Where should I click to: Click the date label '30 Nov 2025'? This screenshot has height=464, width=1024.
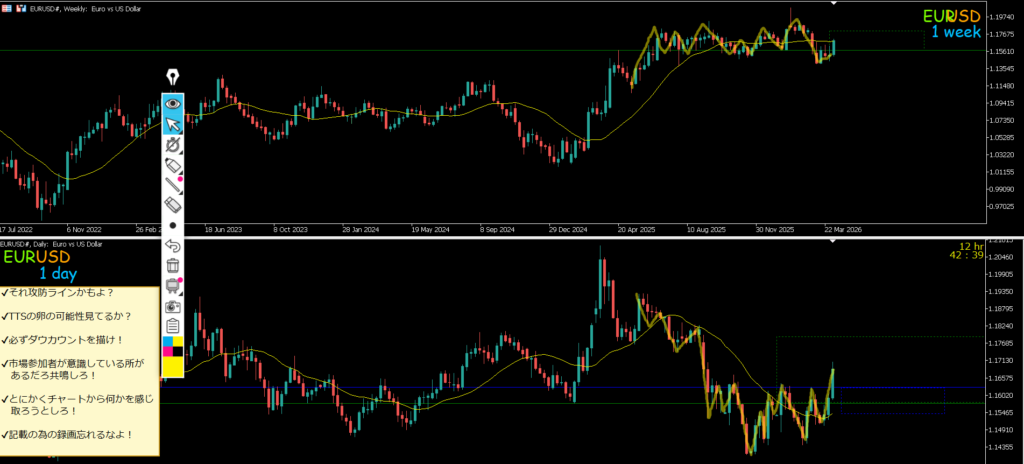tap(775, 230)
